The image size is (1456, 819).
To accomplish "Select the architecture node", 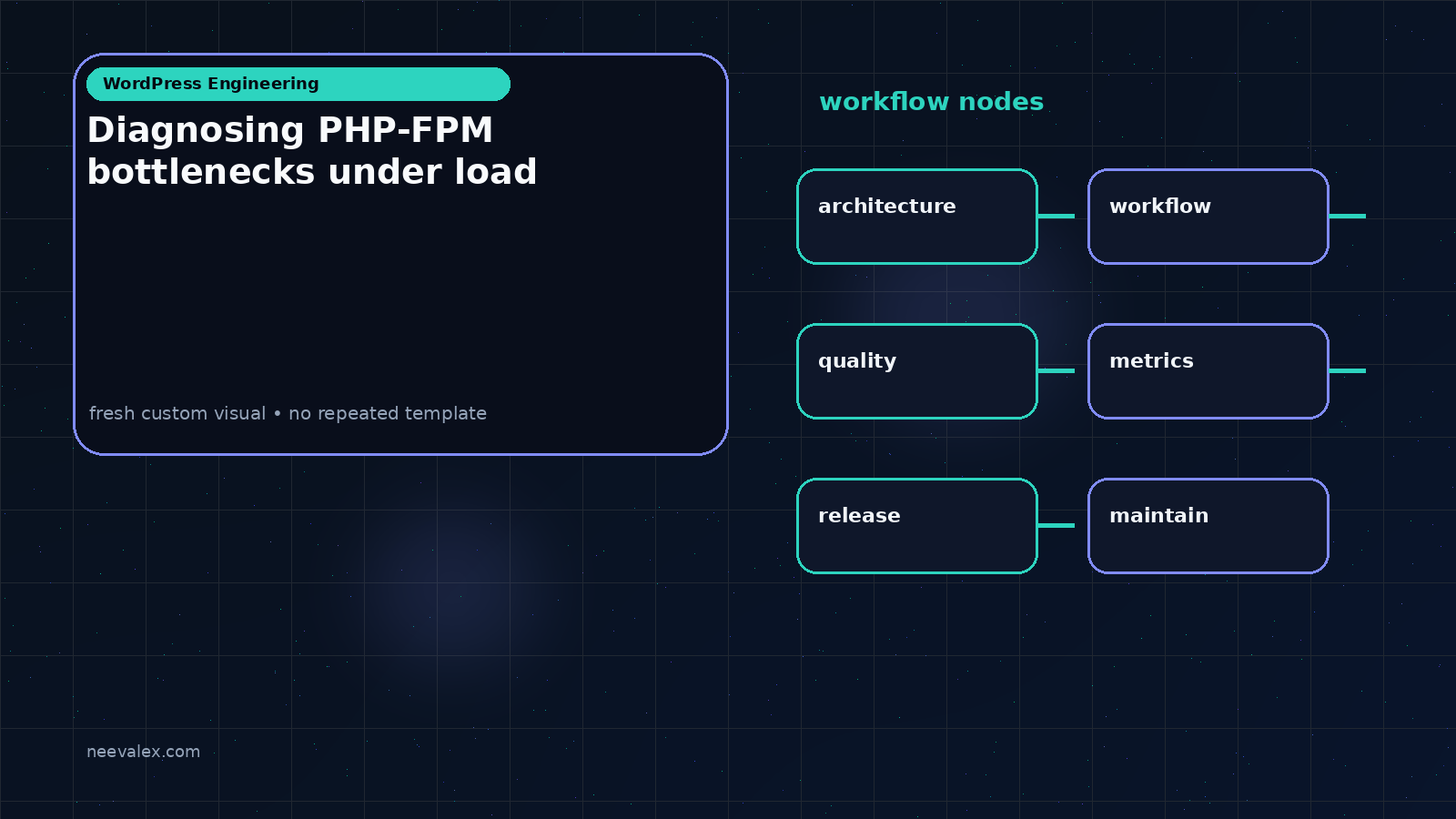I will [917, 217].
